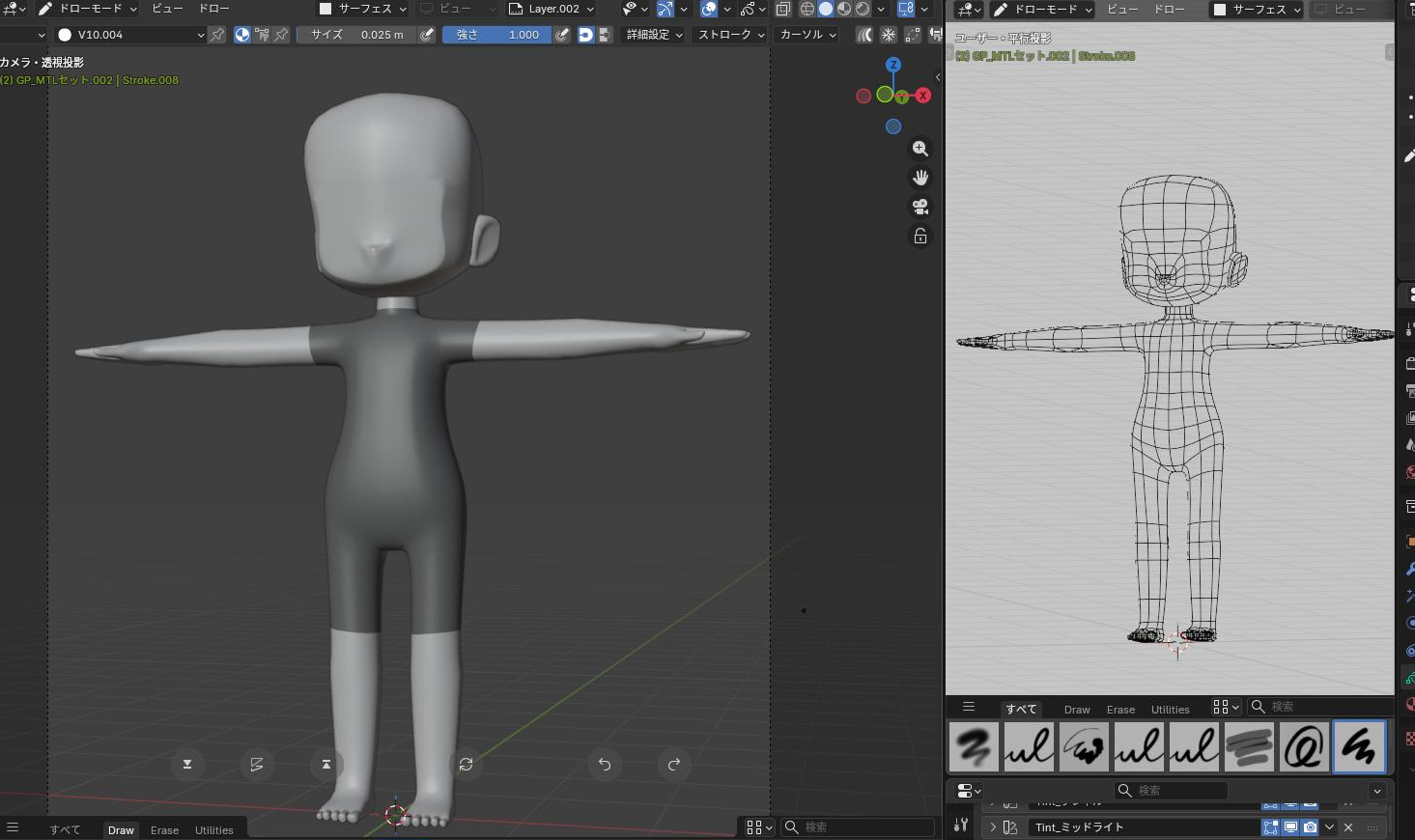Click the undo arrow button in viewport

(605, 765)
